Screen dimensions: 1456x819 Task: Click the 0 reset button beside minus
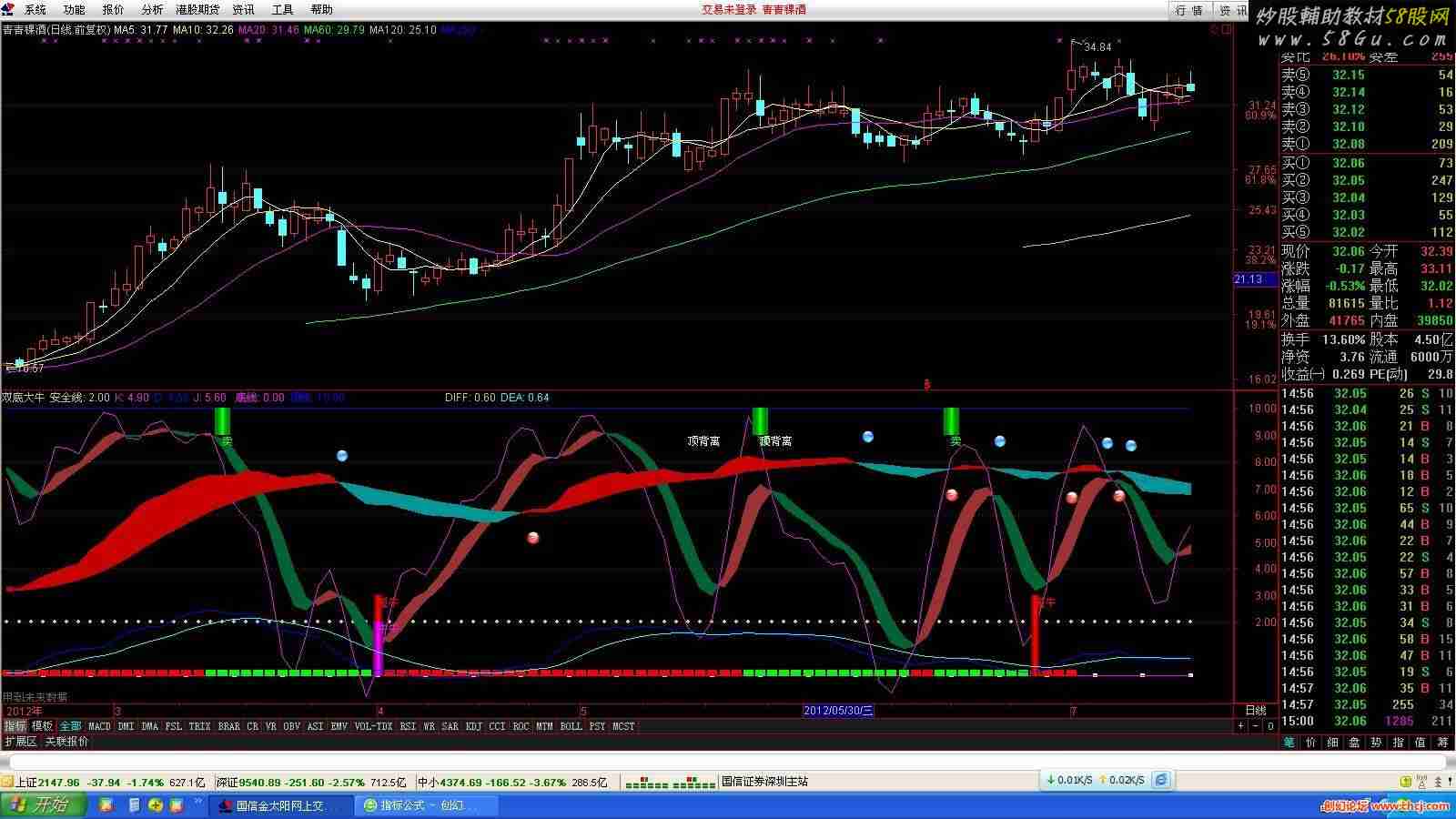pos(1270,726)
